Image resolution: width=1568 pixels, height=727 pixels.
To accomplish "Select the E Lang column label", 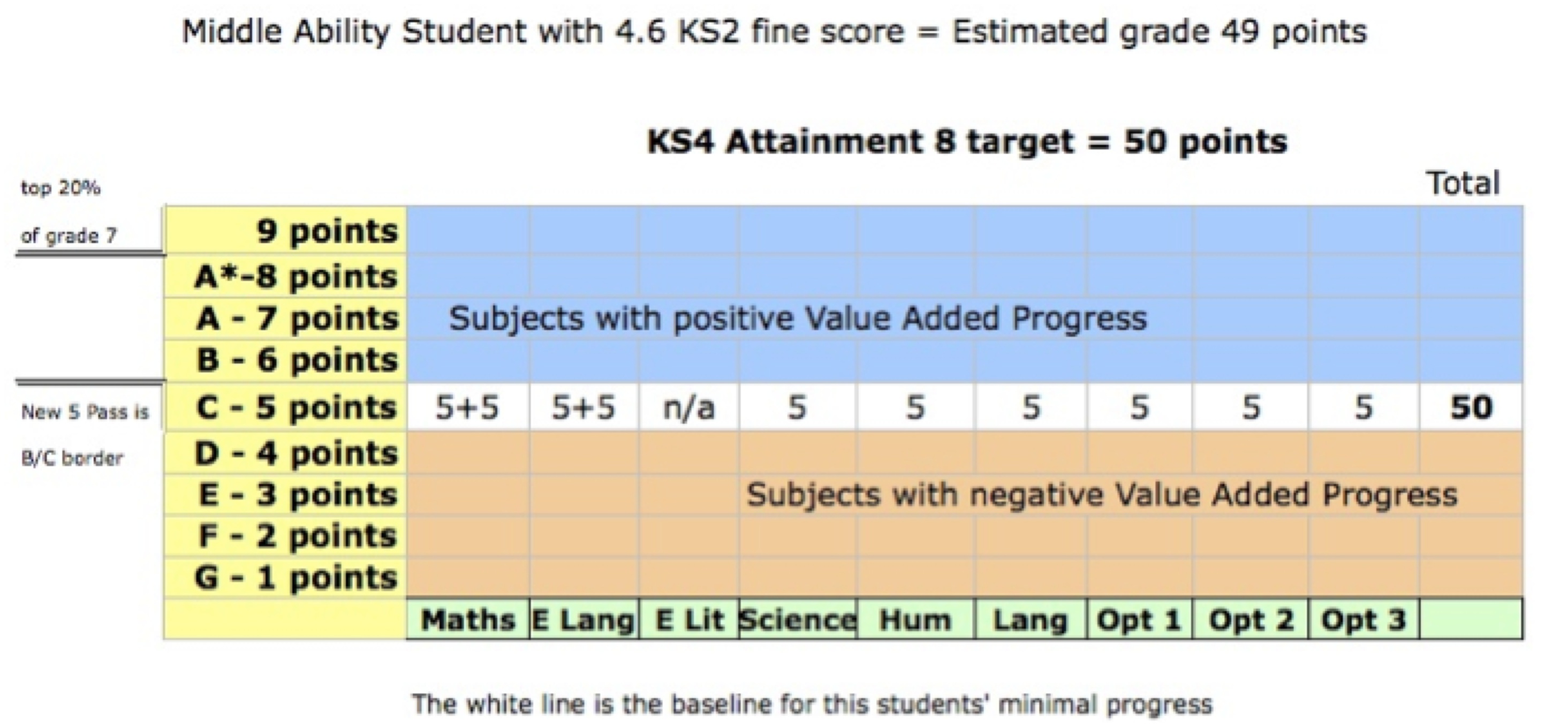I will pos(583,620).
